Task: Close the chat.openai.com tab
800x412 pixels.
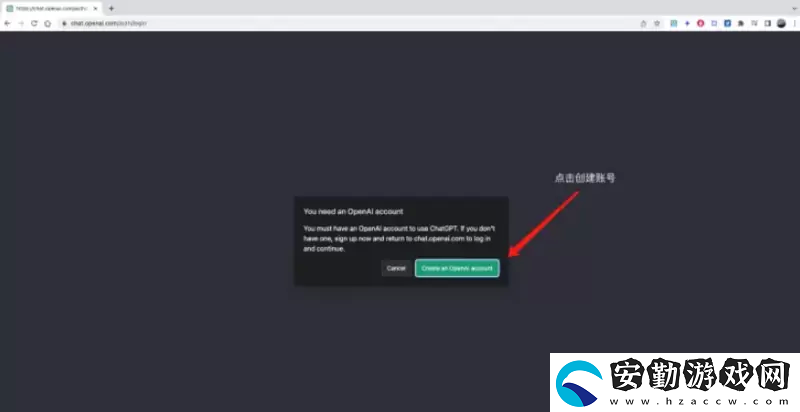Action: coord(95,9)
